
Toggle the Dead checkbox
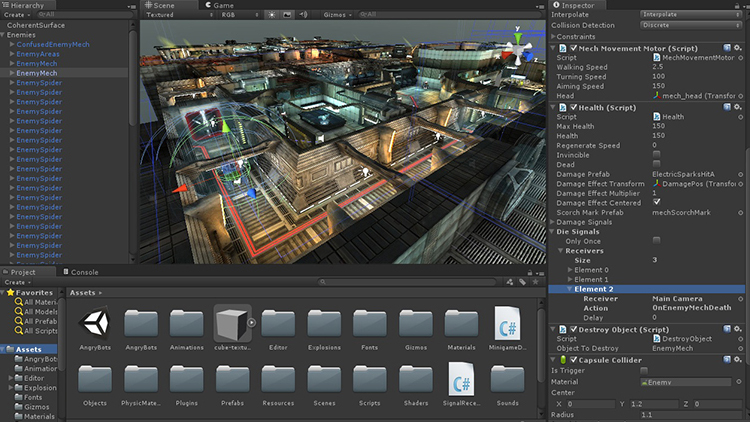coord(656,164)
